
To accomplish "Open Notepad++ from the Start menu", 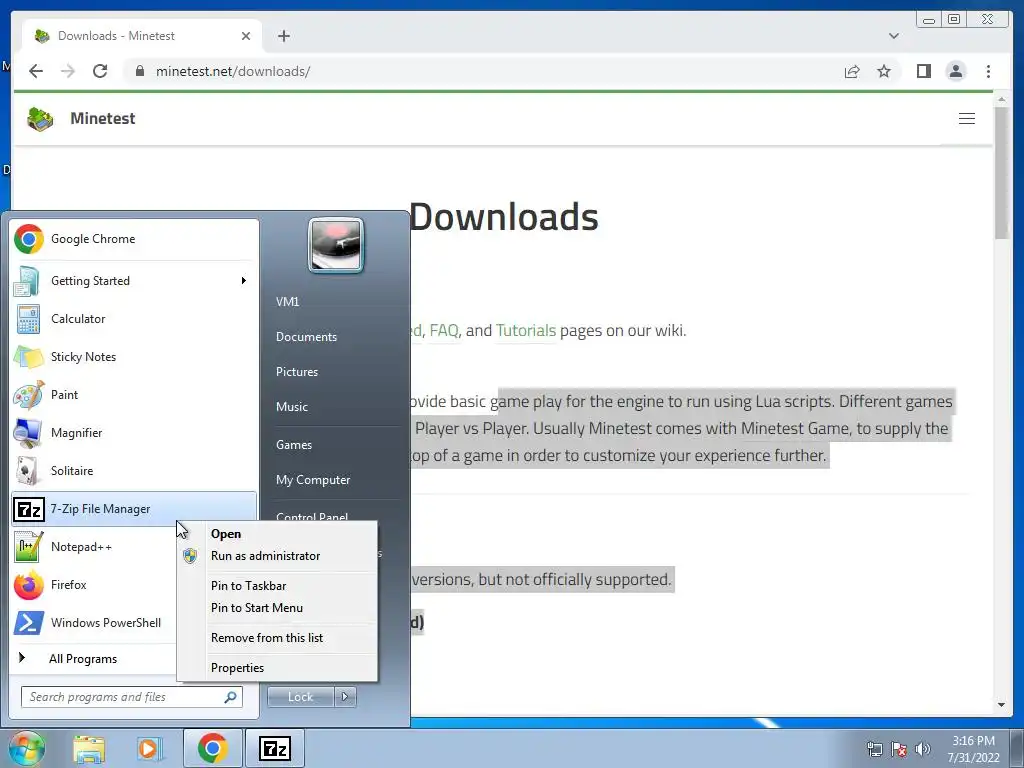I will tap(94, 547).
